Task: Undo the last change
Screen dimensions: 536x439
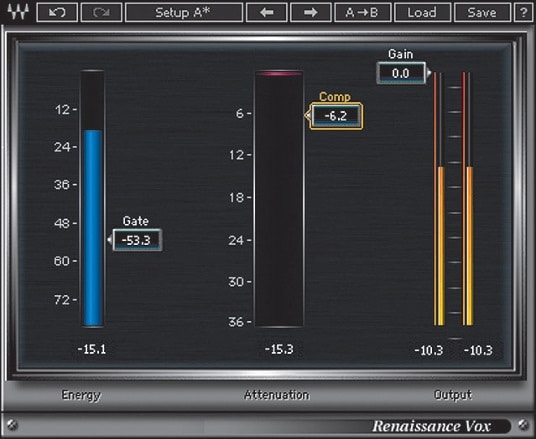Action: click(57, 13)
